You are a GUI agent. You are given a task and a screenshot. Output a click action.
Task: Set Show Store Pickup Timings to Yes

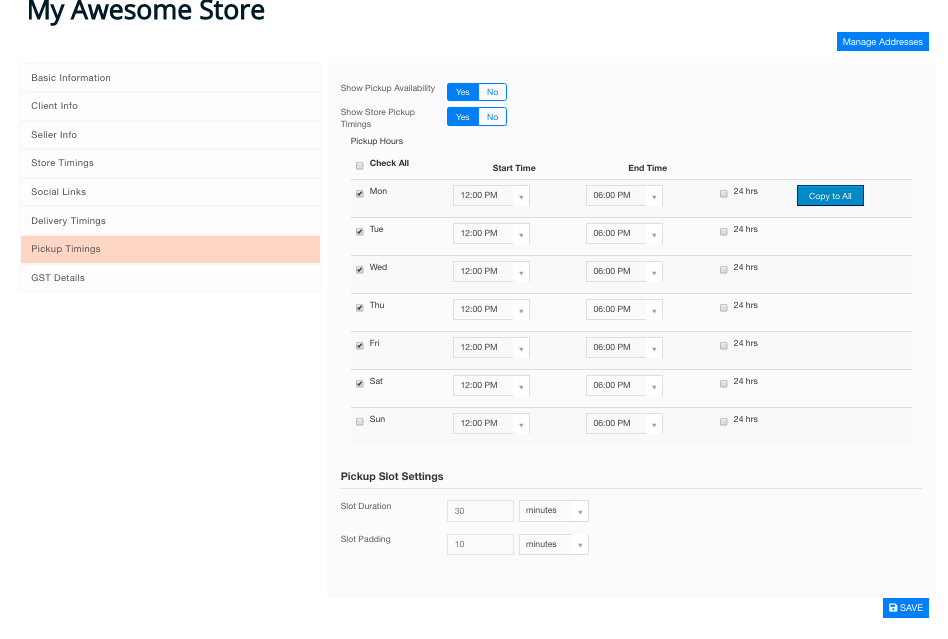pyautogui.click(x=463, y=117)
